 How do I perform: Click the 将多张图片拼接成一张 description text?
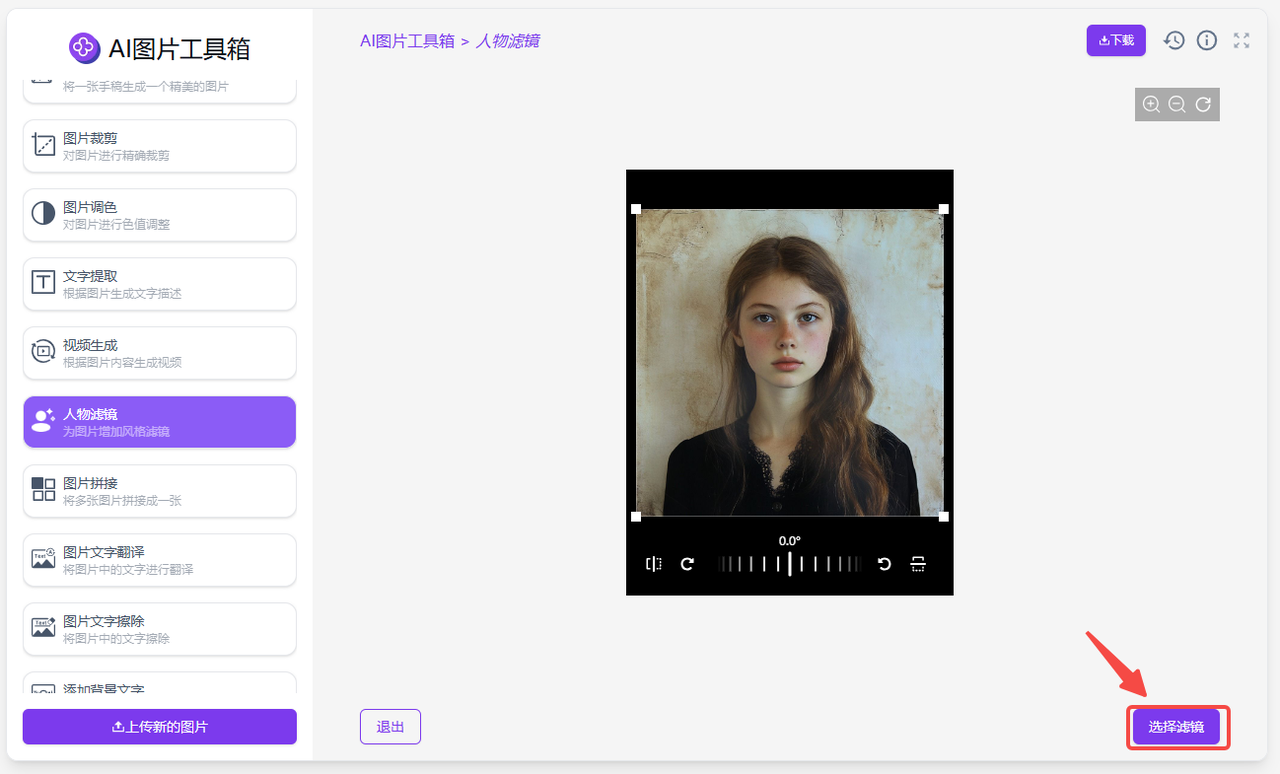(122, 500)
